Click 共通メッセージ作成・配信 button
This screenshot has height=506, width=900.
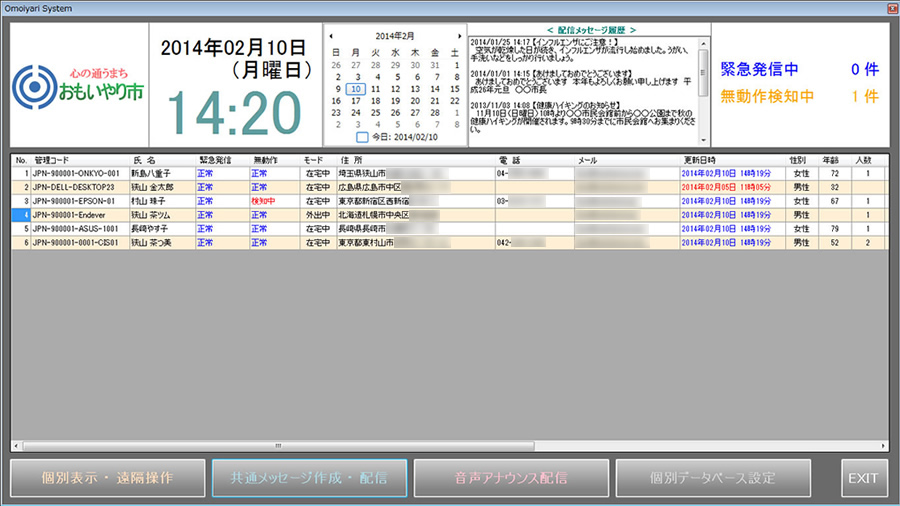(x=309, y=478)
